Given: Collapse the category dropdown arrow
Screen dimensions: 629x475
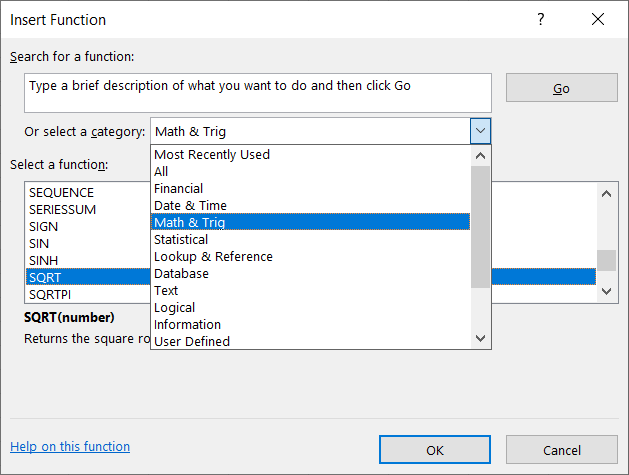Looking at the screenshot, I should tap(480, 131).
